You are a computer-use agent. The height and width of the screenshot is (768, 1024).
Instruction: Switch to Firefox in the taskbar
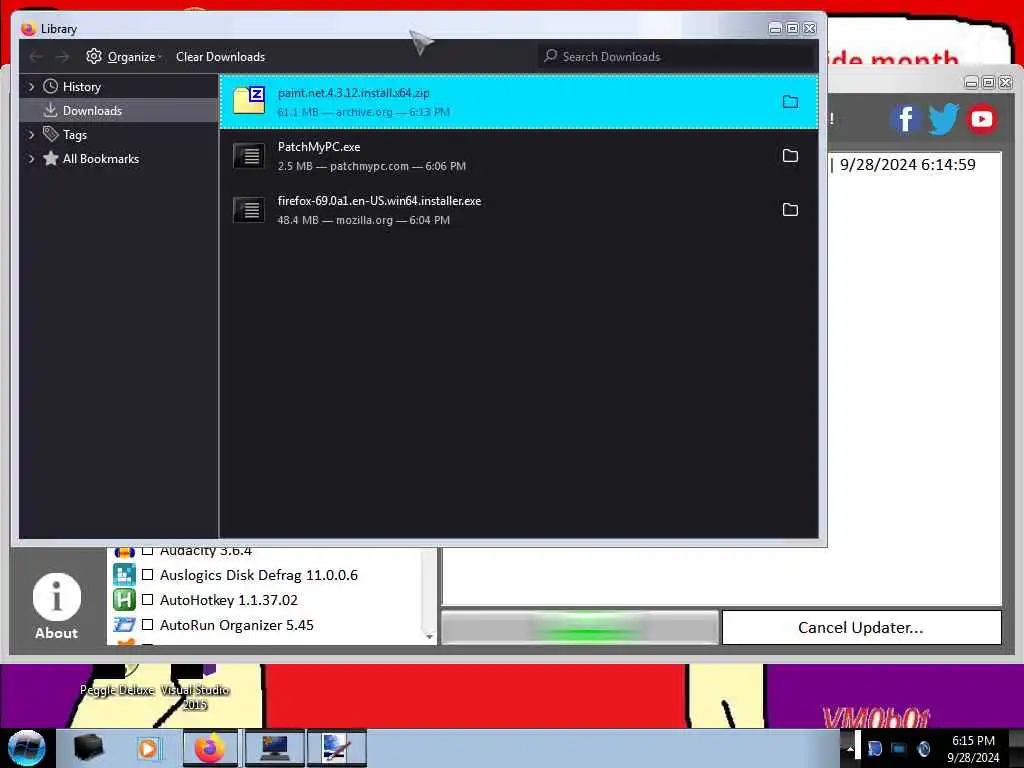[x=210, y=748]
